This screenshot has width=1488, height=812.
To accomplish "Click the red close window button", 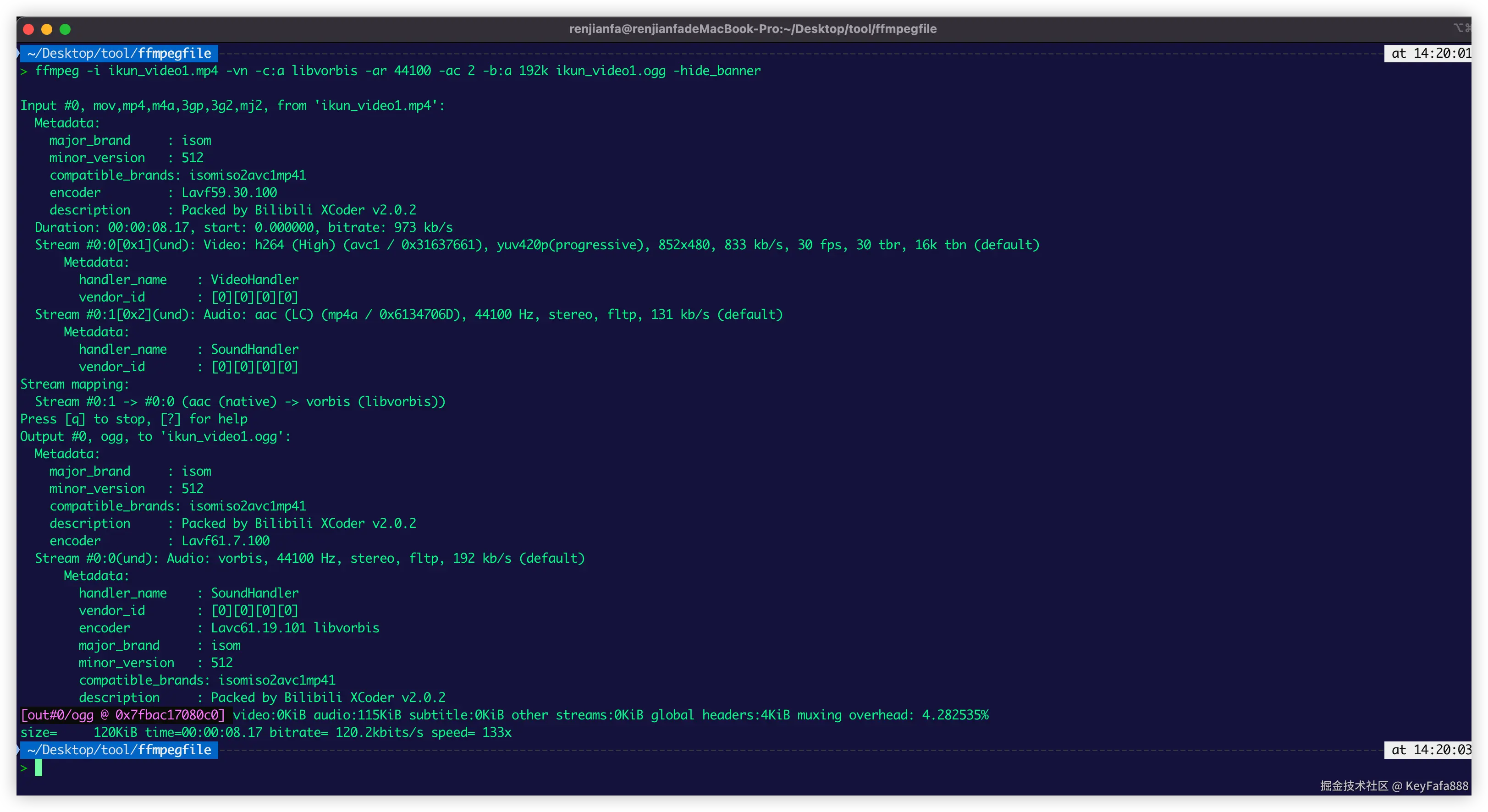I will [x=28, y=29].
